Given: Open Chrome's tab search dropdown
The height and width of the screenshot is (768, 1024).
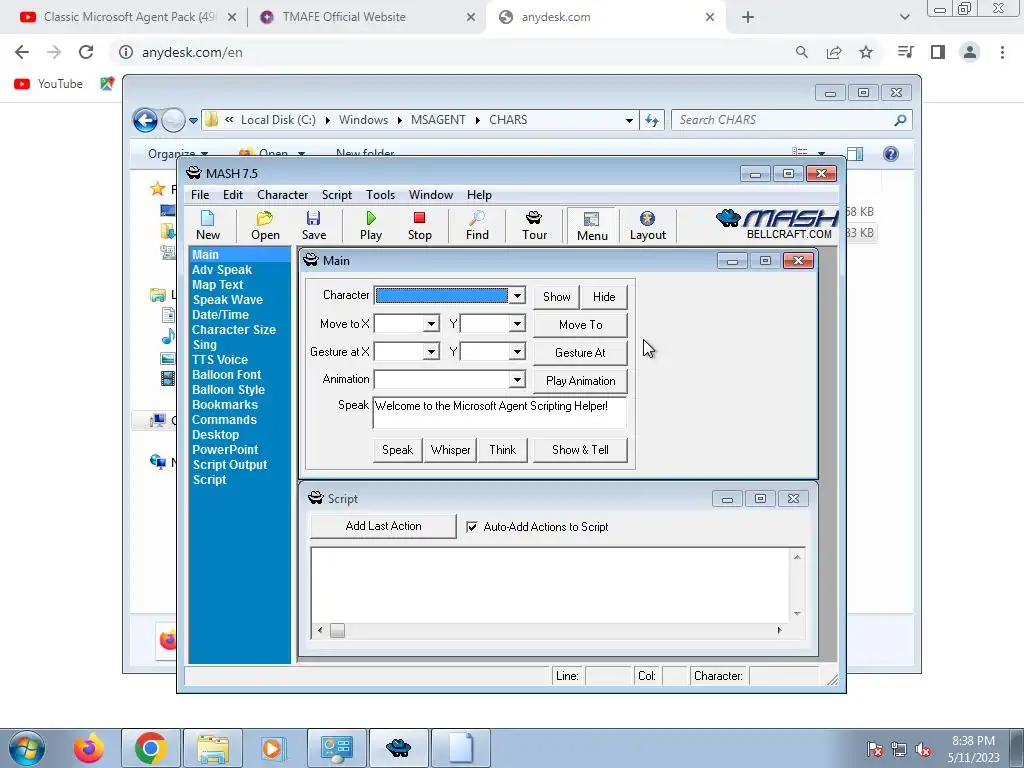Looking at the screenshot, I should [904, 17].
